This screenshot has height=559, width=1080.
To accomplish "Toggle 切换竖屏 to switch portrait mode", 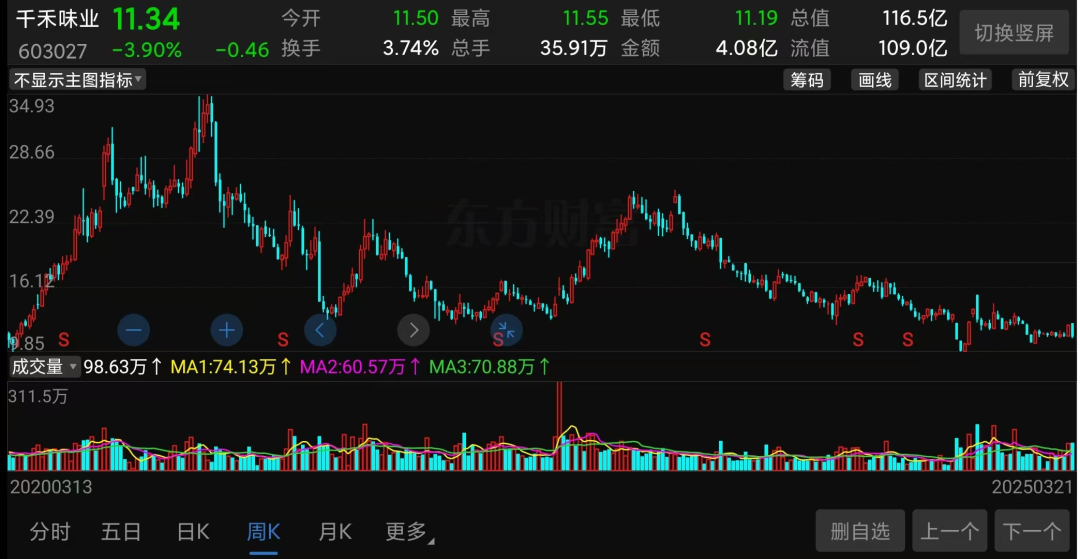I will 1014,33.
